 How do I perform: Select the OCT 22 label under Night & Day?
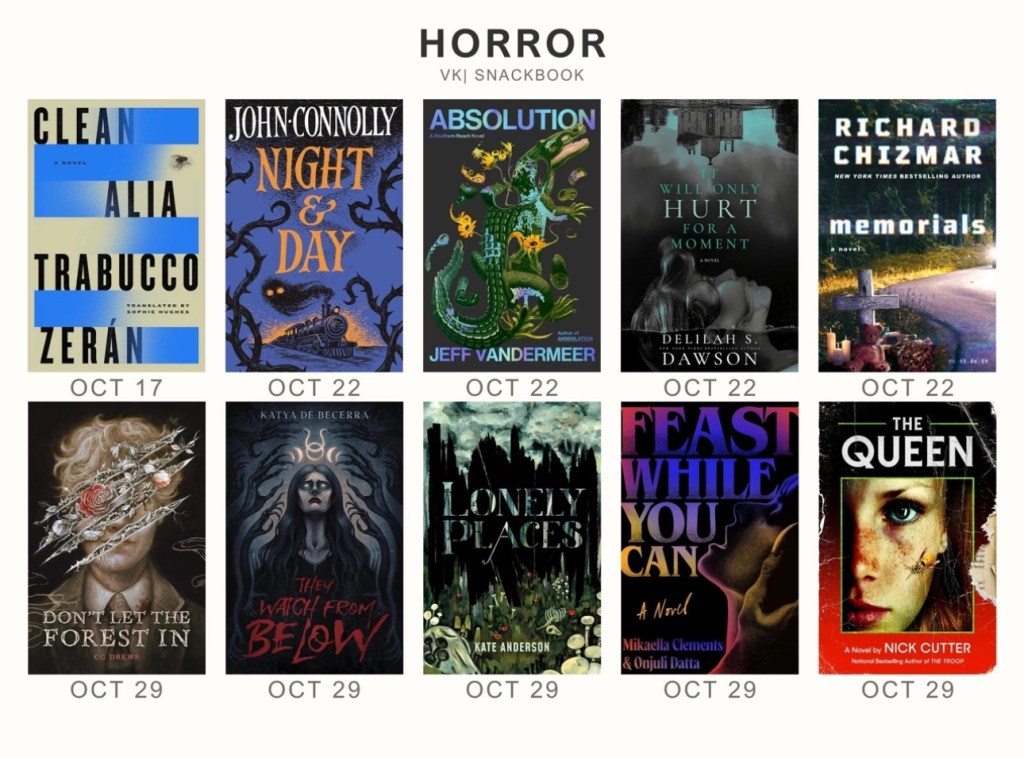click(x=314, y=388)
